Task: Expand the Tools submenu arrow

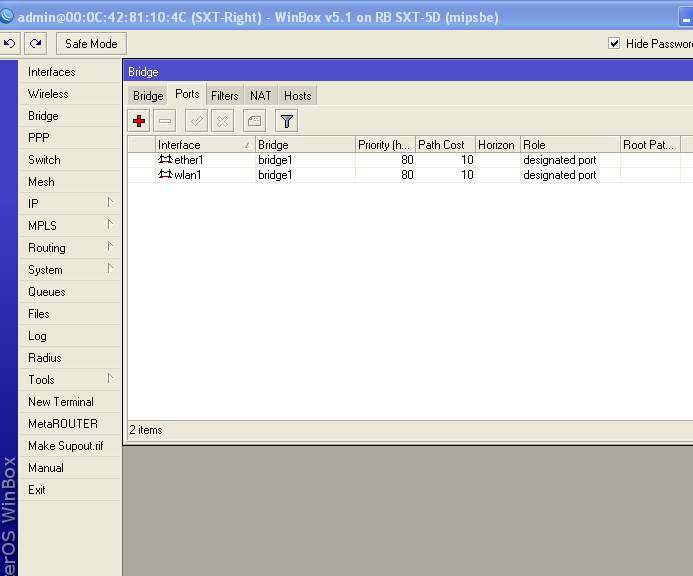Action: pos(110,378)
